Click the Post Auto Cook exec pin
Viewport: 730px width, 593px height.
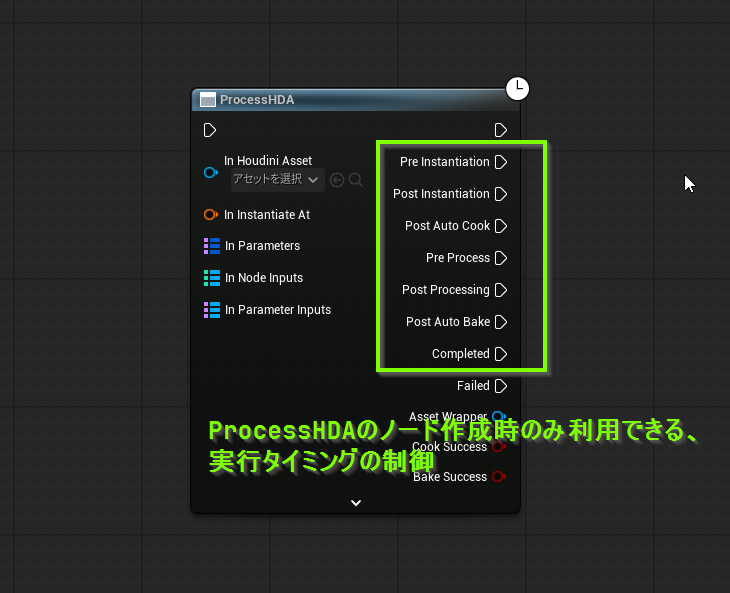[x=500, y=226]
